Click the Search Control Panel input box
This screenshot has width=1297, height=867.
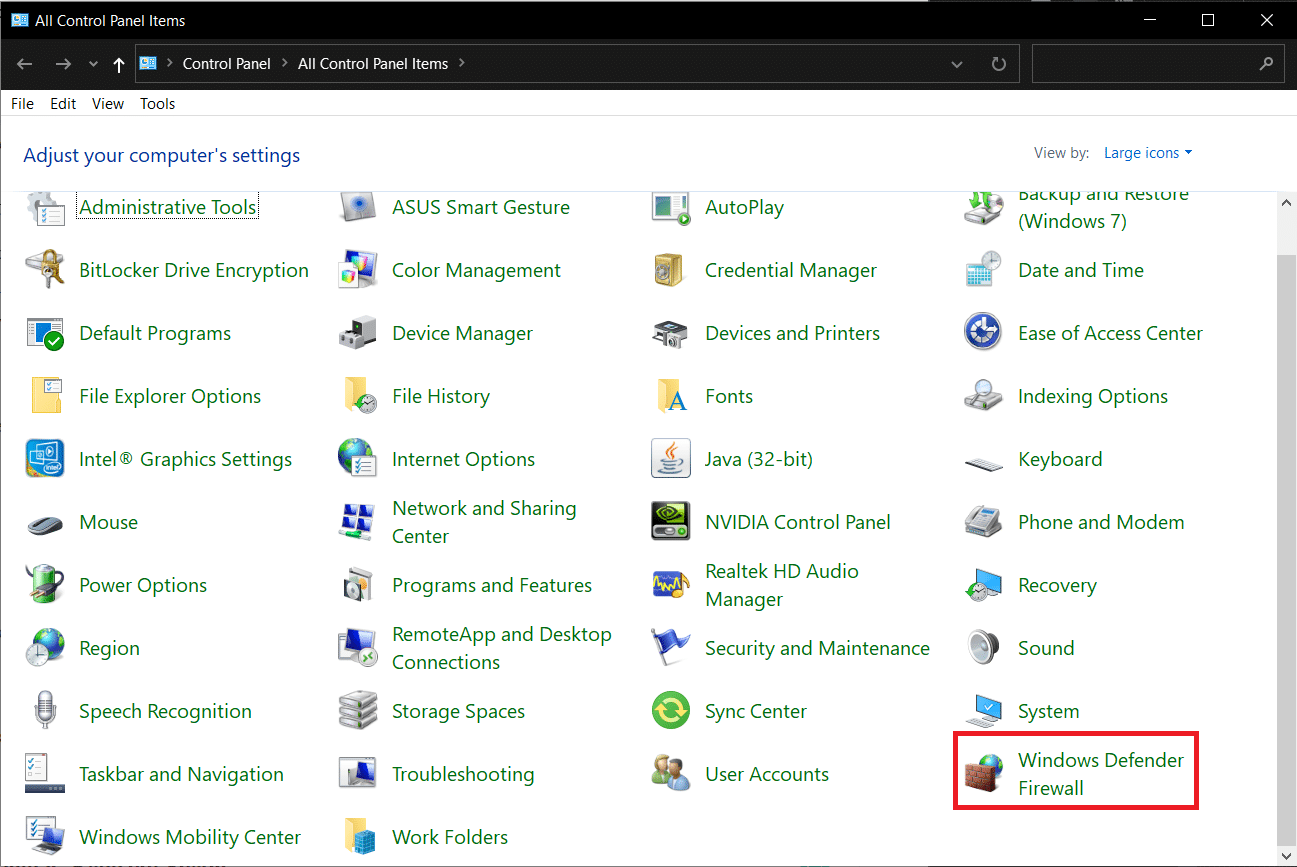pyautogui.click(x=1145, y=64)
